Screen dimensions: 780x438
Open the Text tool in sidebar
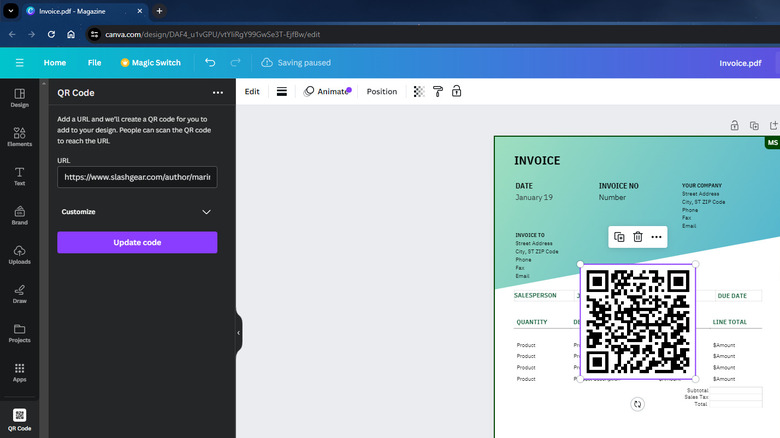click(19, 176)
